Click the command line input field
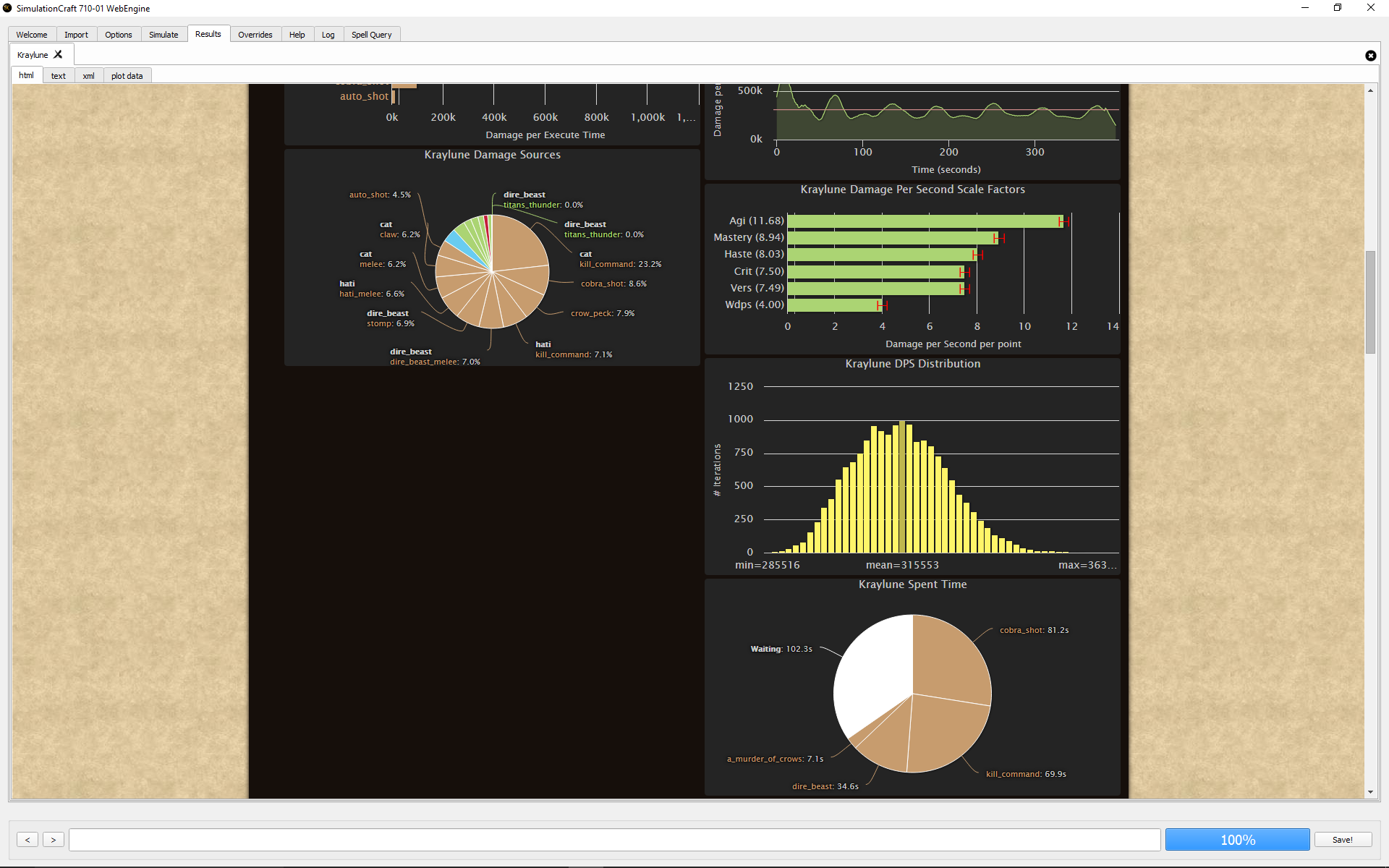This screenshot has height=868, width=1389. (615, 840)
